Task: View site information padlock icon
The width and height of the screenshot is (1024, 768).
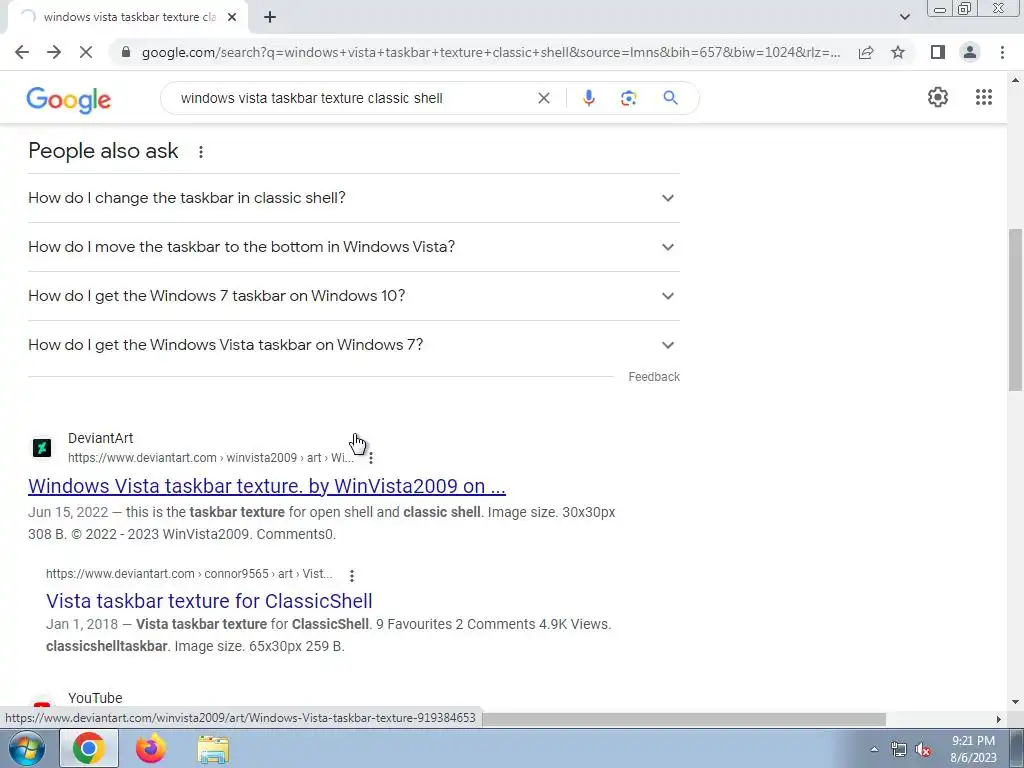Action: 126,52
